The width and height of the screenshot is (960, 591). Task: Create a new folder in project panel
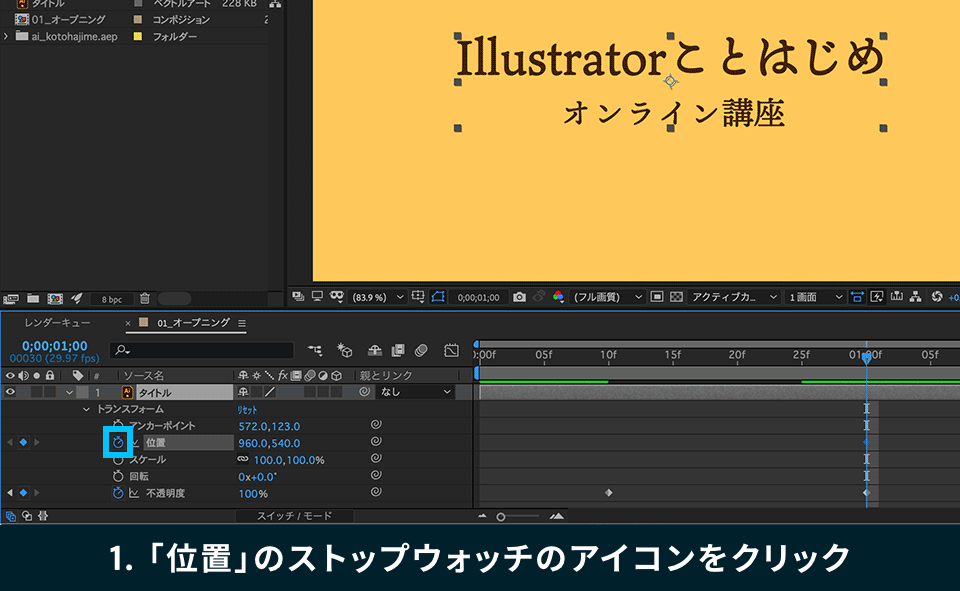coord(33,298)
